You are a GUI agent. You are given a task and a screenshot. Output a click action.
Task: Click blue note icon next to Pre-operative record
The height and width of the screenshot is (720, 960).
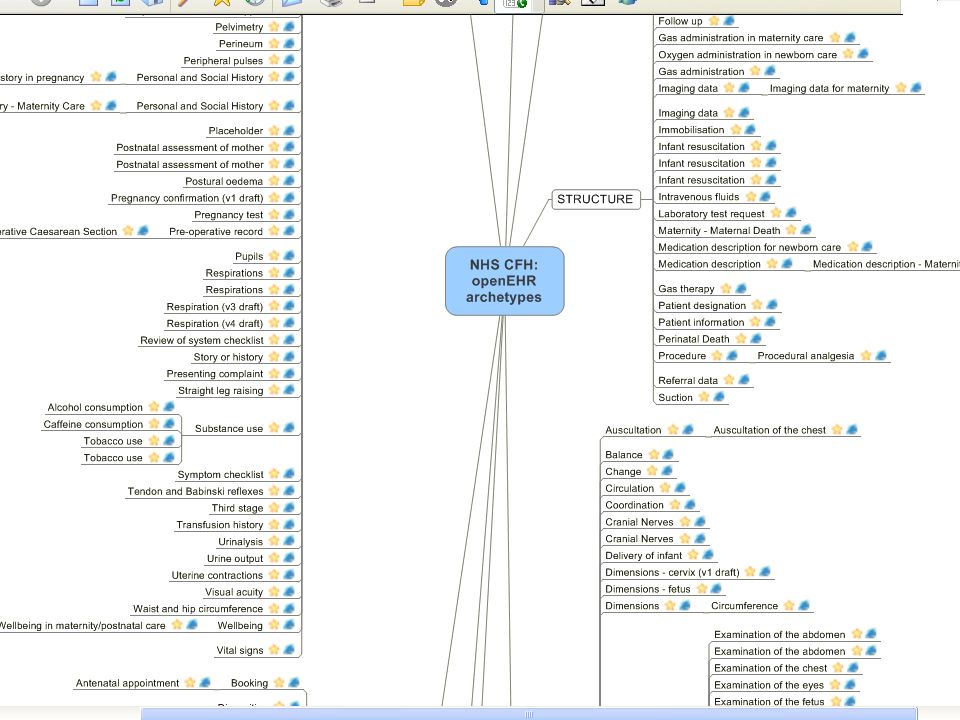tap(289, 231)
